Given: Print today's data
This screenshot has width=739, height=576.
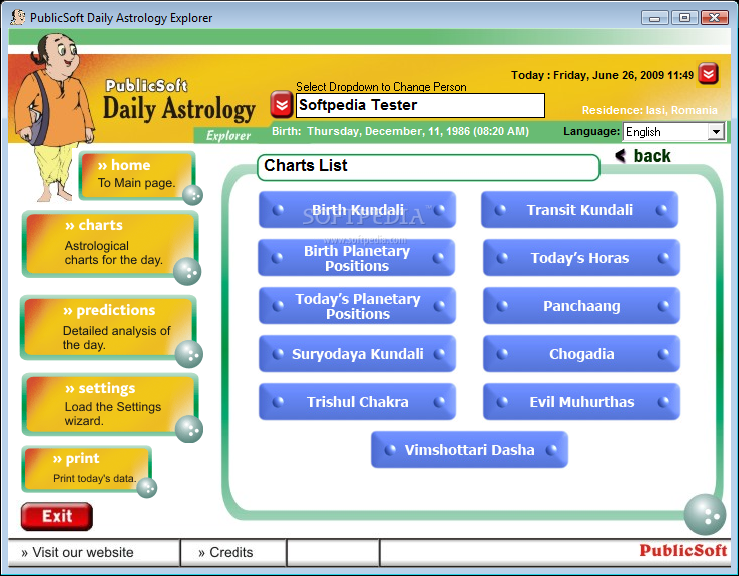Looking at the screenshot, I should click(x=87, y=469).
